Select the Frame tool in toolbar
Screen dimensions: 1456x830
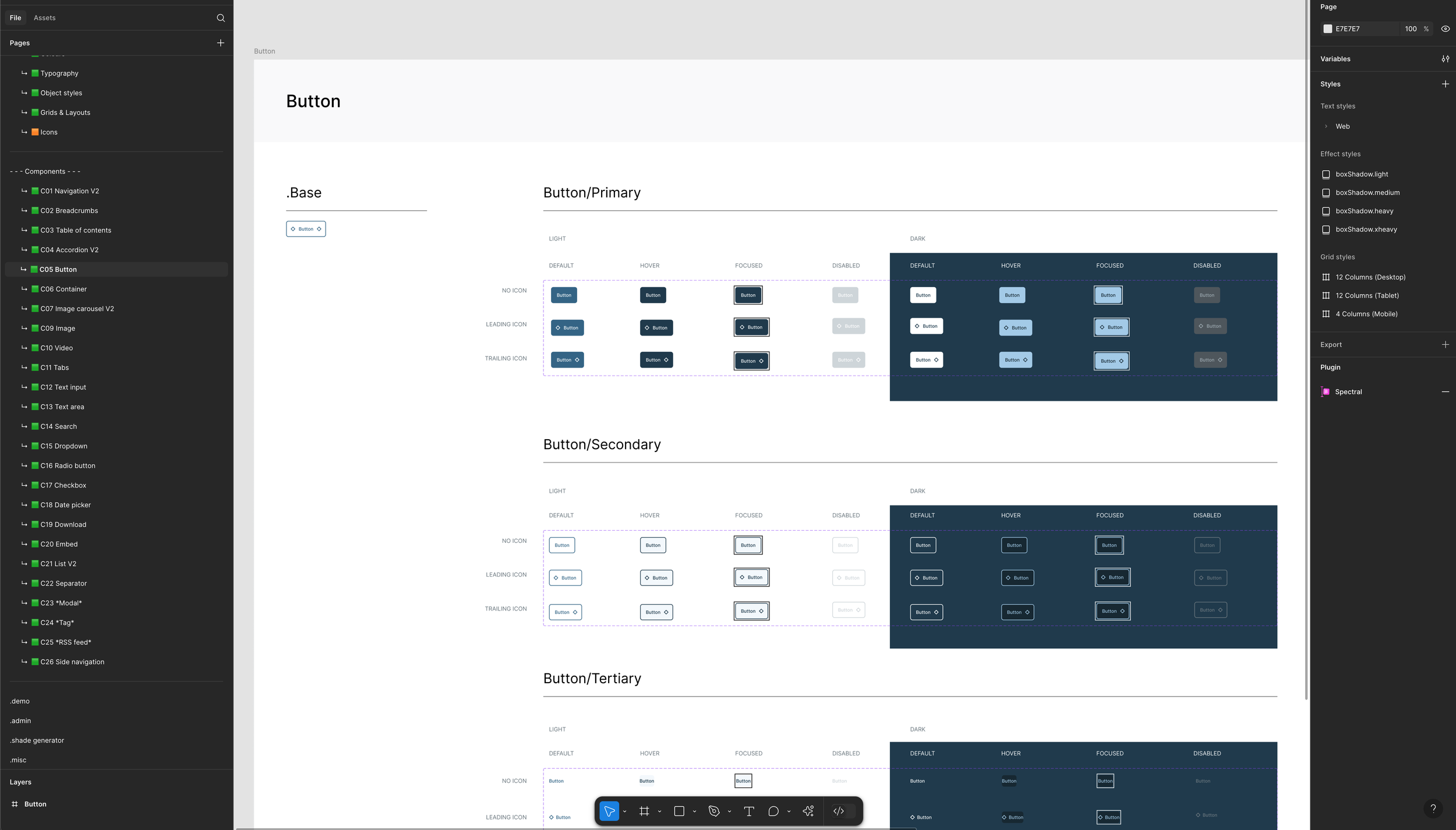pos(644,811)
